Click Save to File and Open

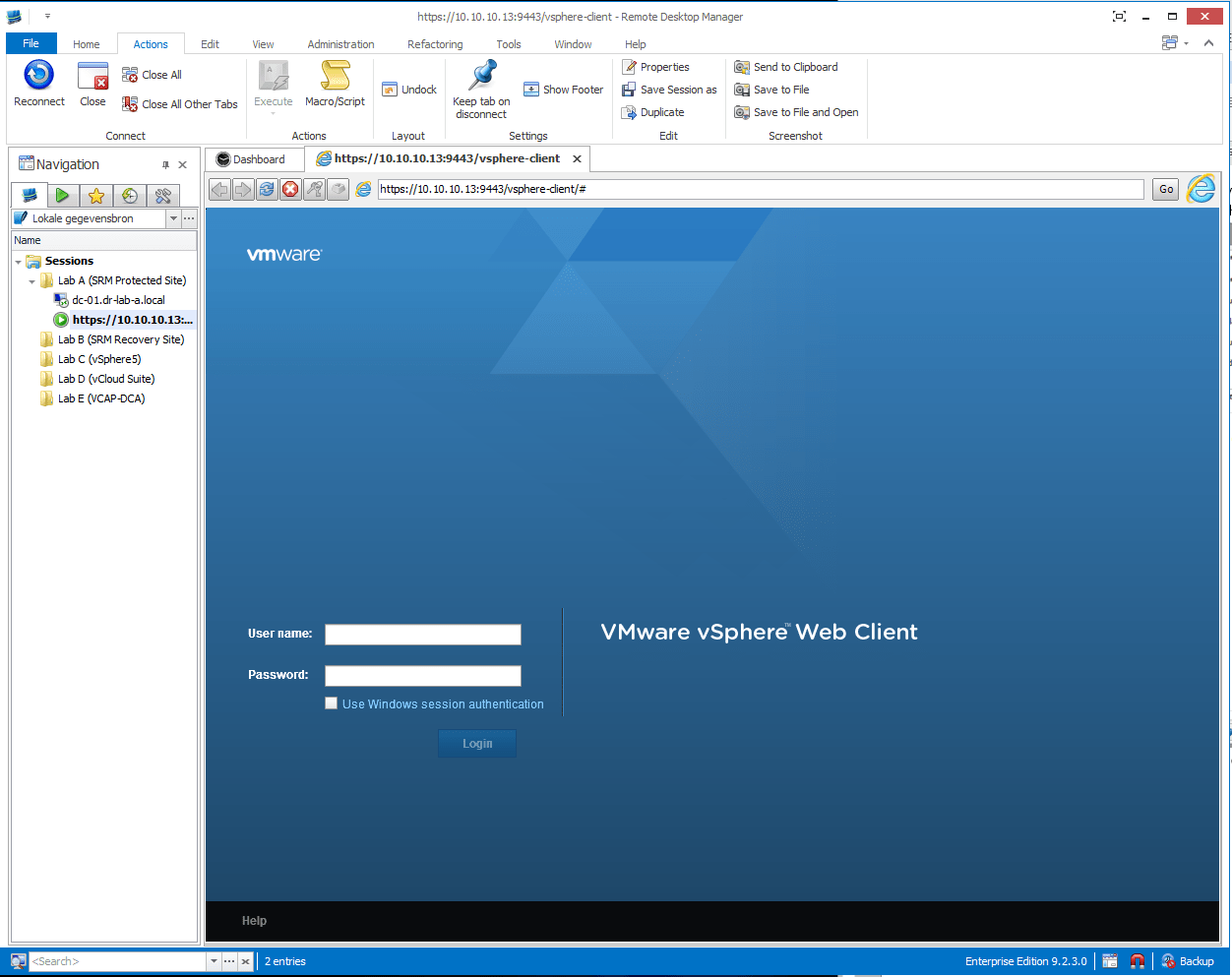796,112
